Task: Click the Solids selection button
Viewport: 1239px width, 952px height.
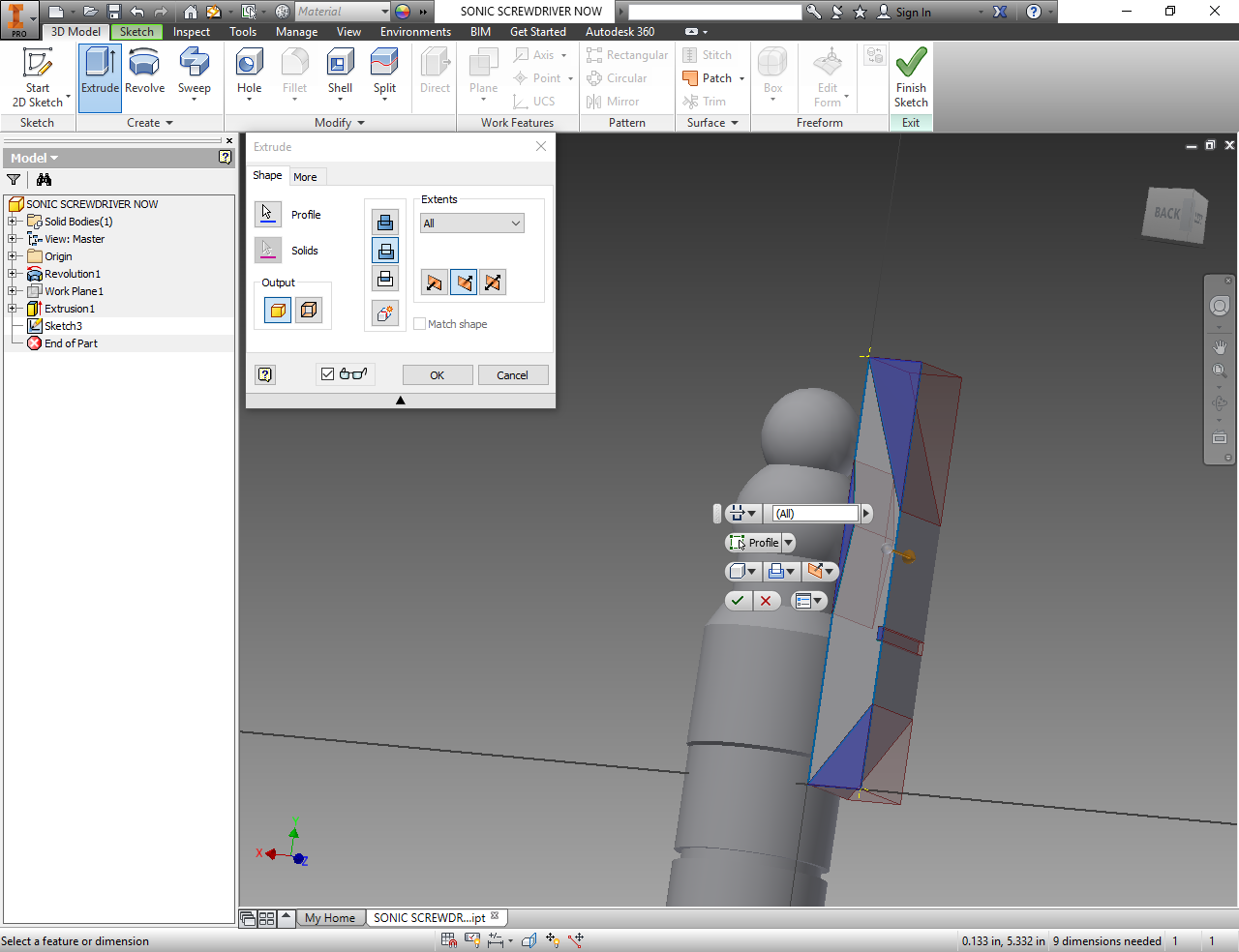Action: click(x=268, y=250)
